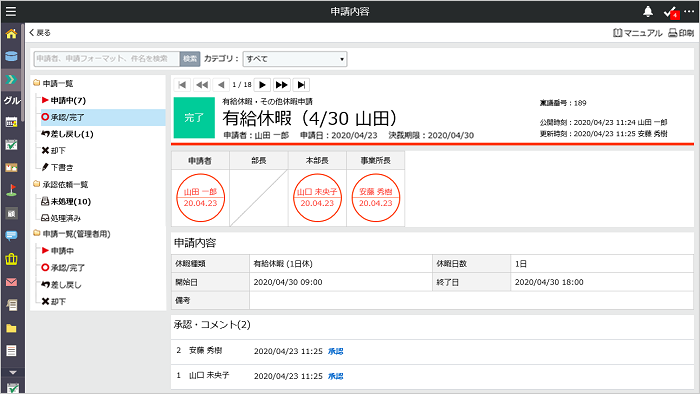Click the 承認・コメント(2) heading
Image resolution: width=700 pixels, height=394 pixels.
[x=212, y=325]
